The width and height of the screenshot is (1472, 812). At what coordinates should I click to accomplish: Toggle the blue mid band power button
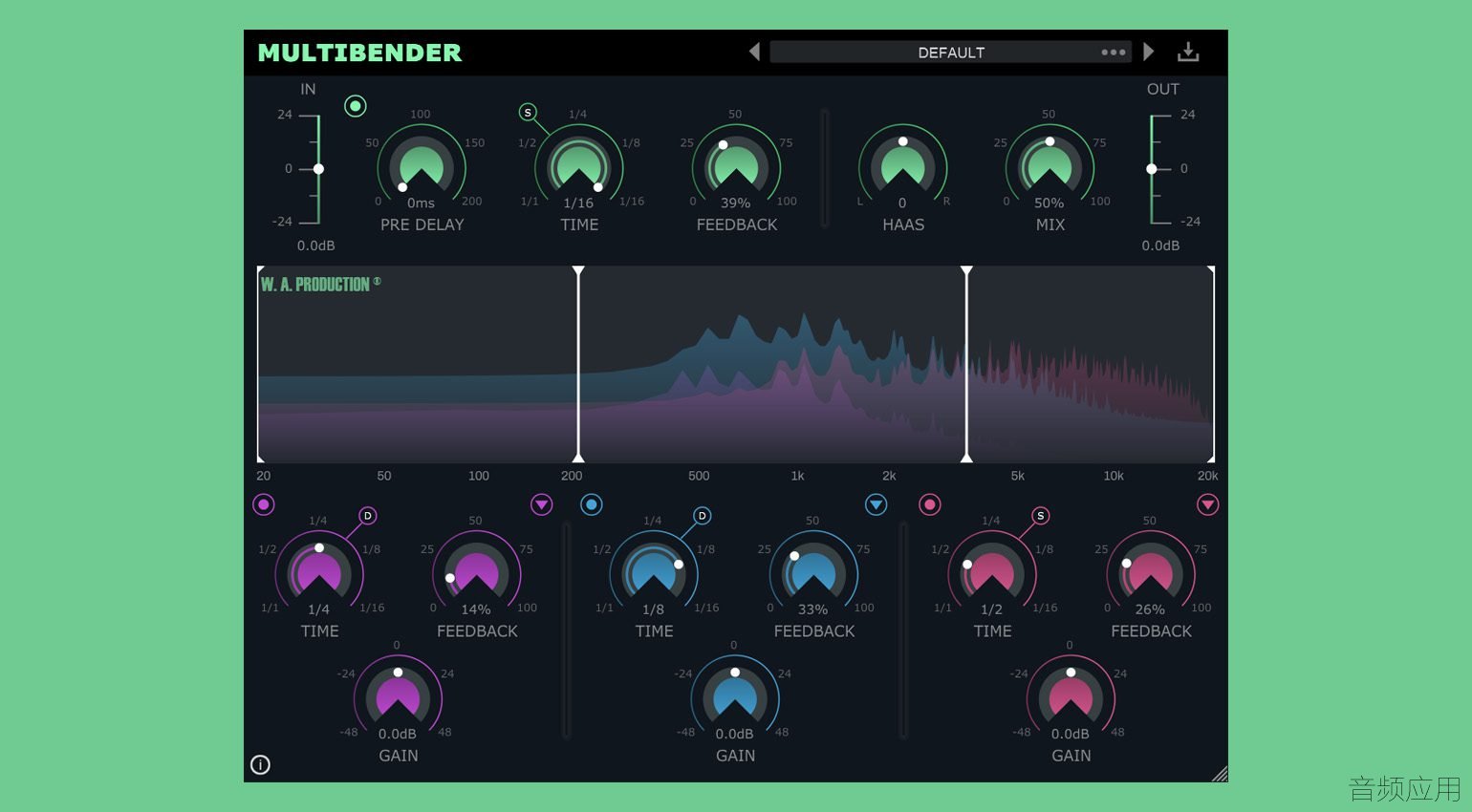click(x=592, y=504)
